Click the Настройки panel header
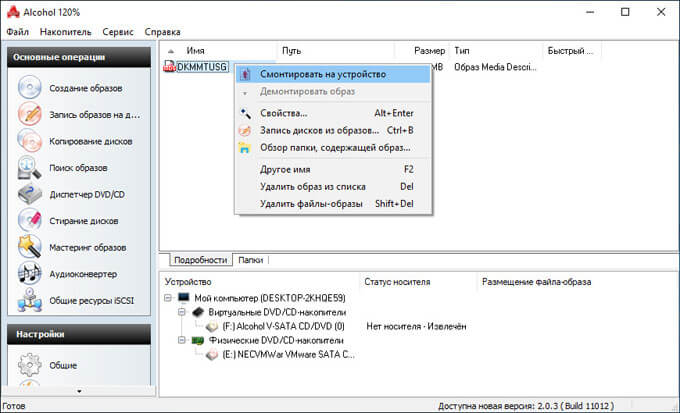This screenshot has height=413, width=680. point(79,334)
